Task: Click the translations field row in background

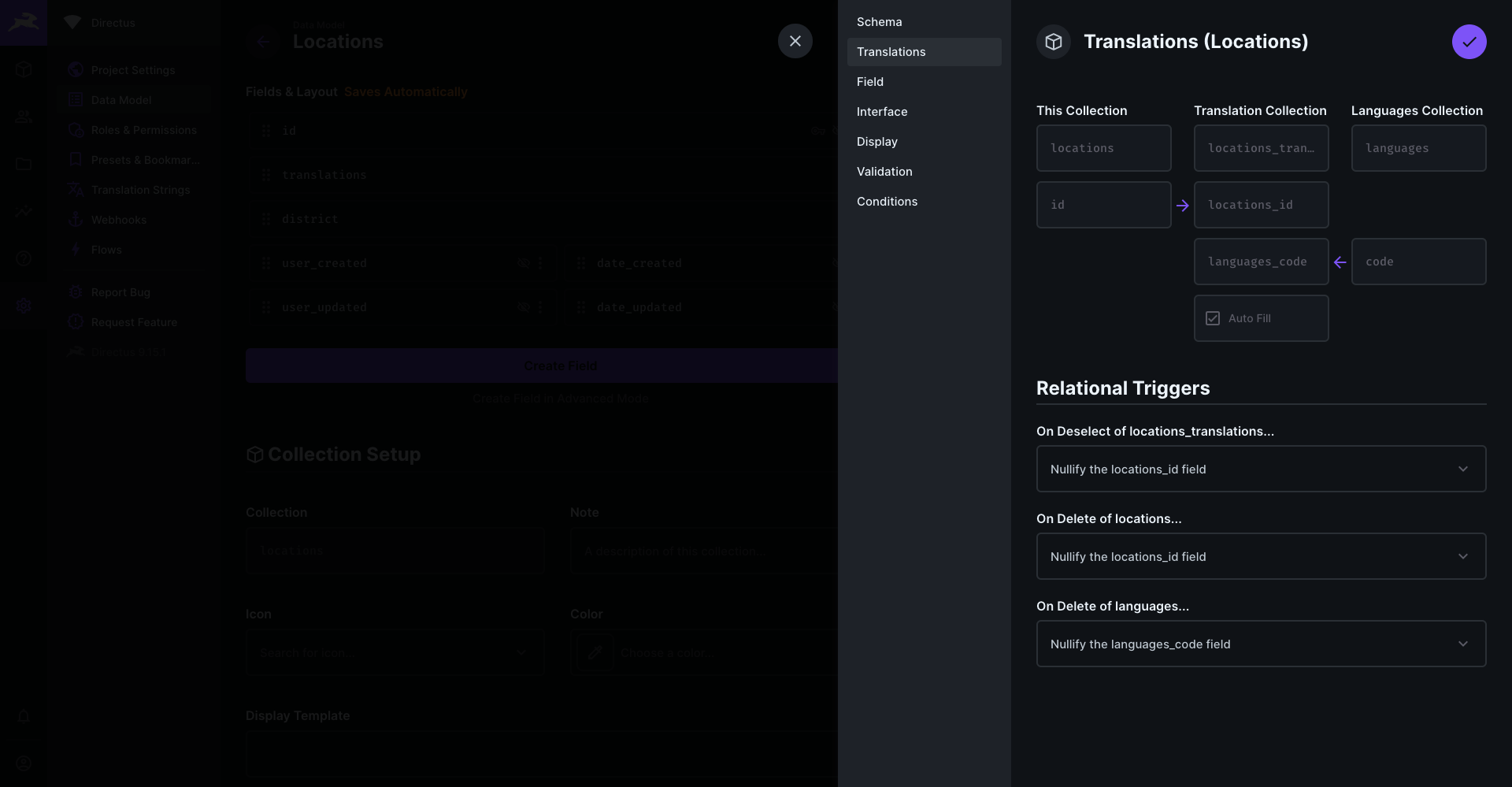Action: pyautogui.click(x=542, y=175)
